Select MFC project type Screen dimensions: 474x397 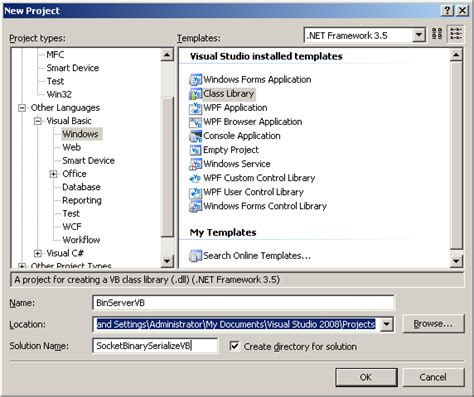[55, 55]
